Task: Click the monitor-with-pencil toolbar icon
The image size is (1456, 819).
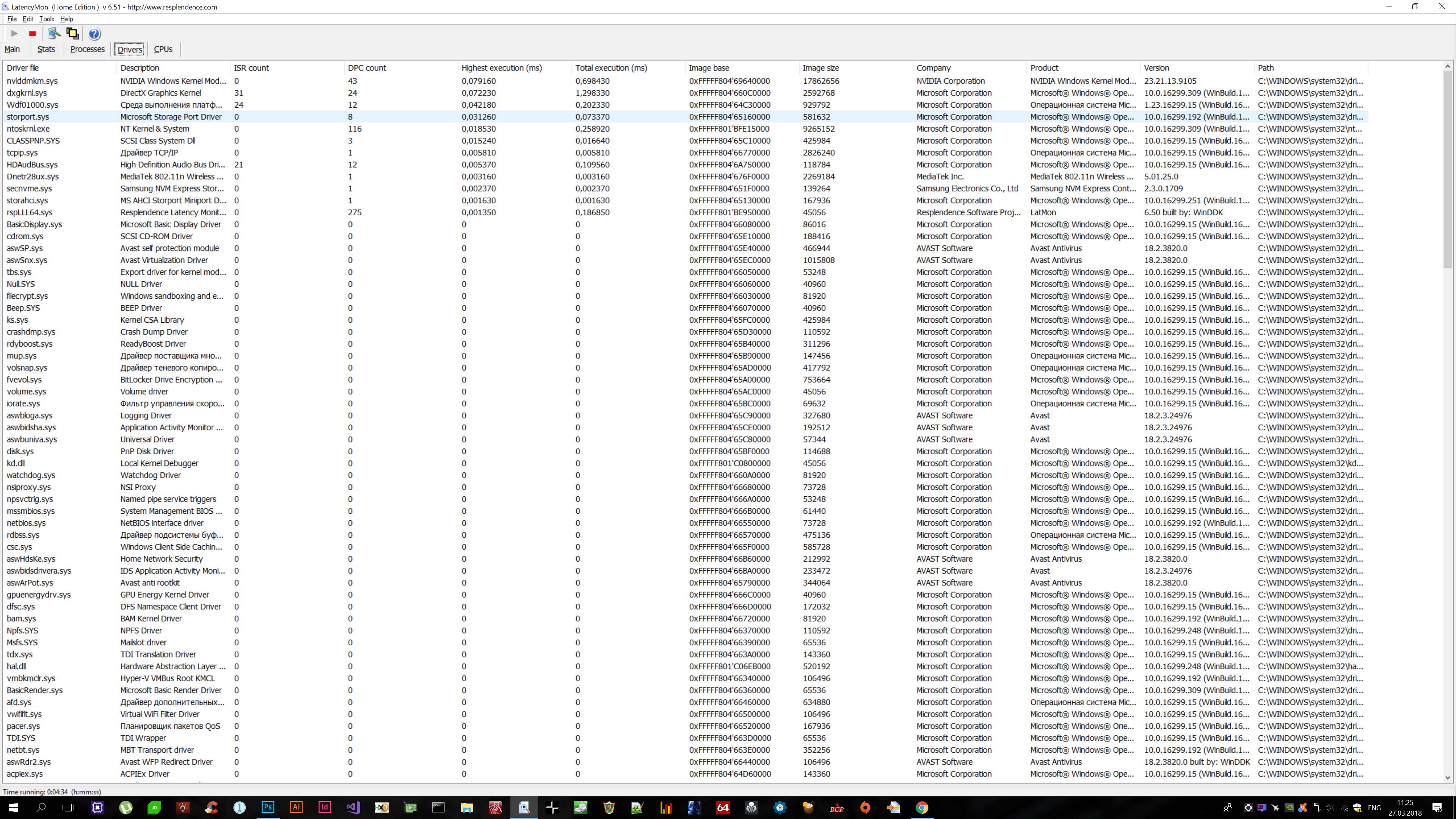Action: tap(54, 34)
